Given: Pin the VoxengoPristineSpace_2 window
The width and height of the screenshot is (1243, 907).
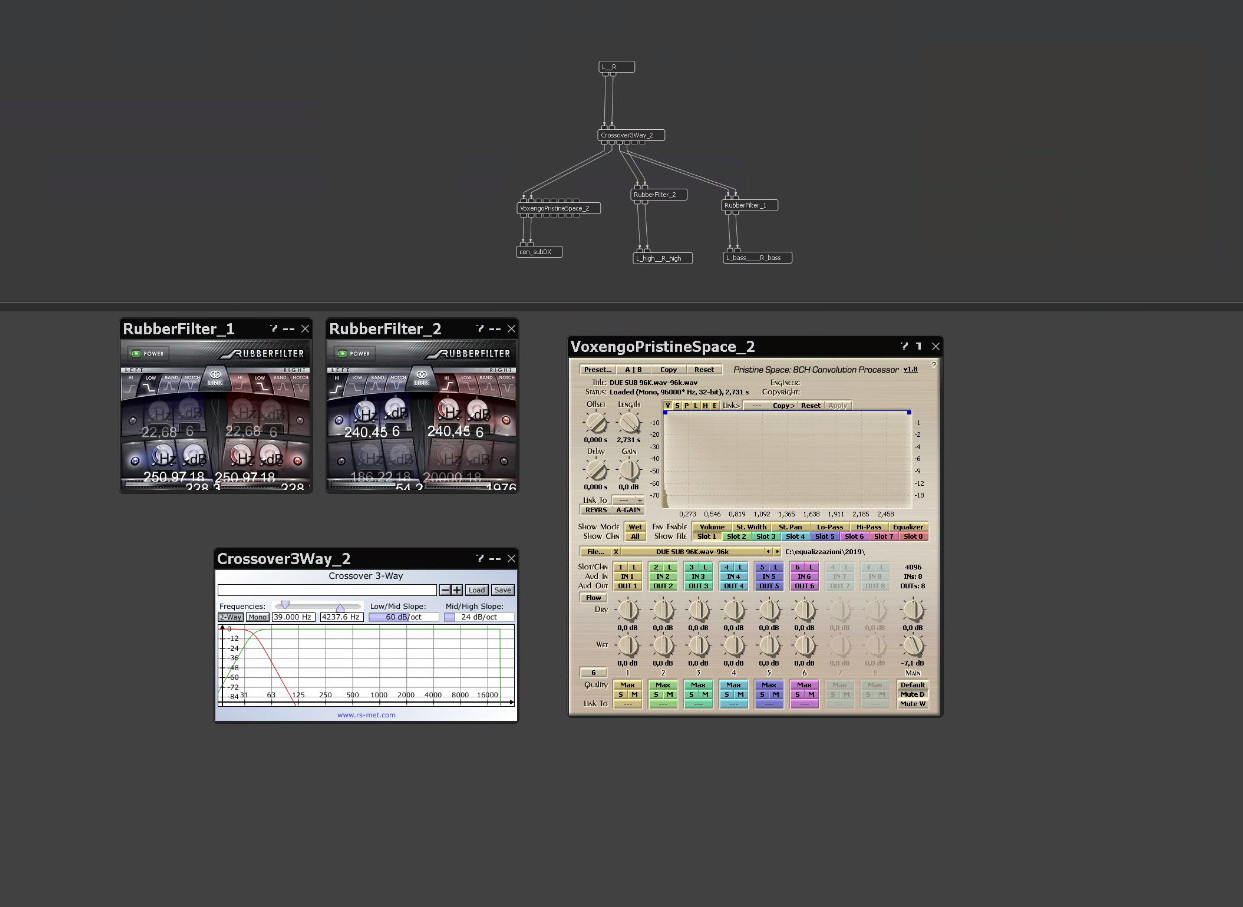Looking at the screenshot, I should [919, 346].
